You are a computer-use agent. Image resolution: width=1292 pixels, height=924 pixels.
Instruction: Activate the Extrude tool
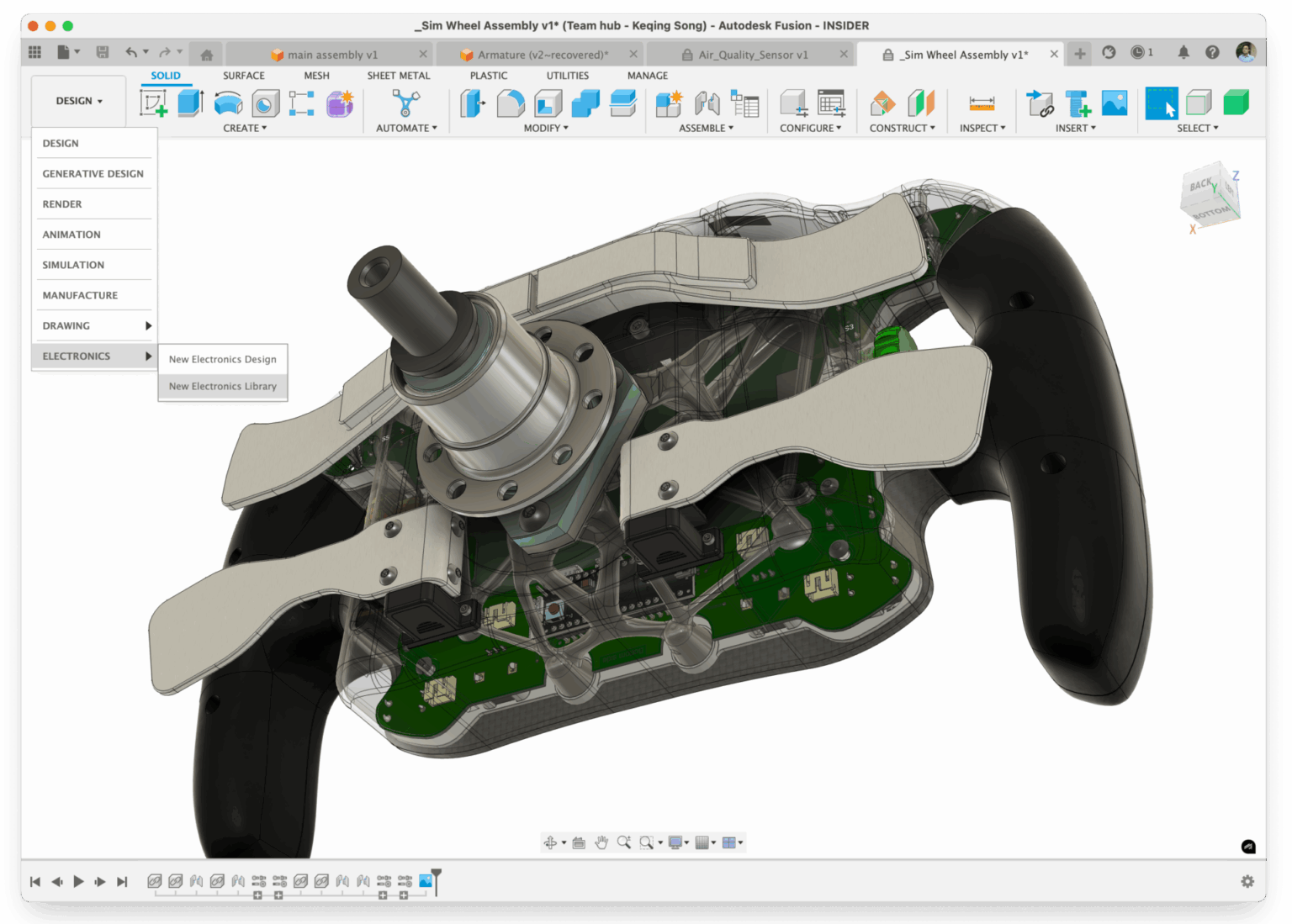click(189, 103)
